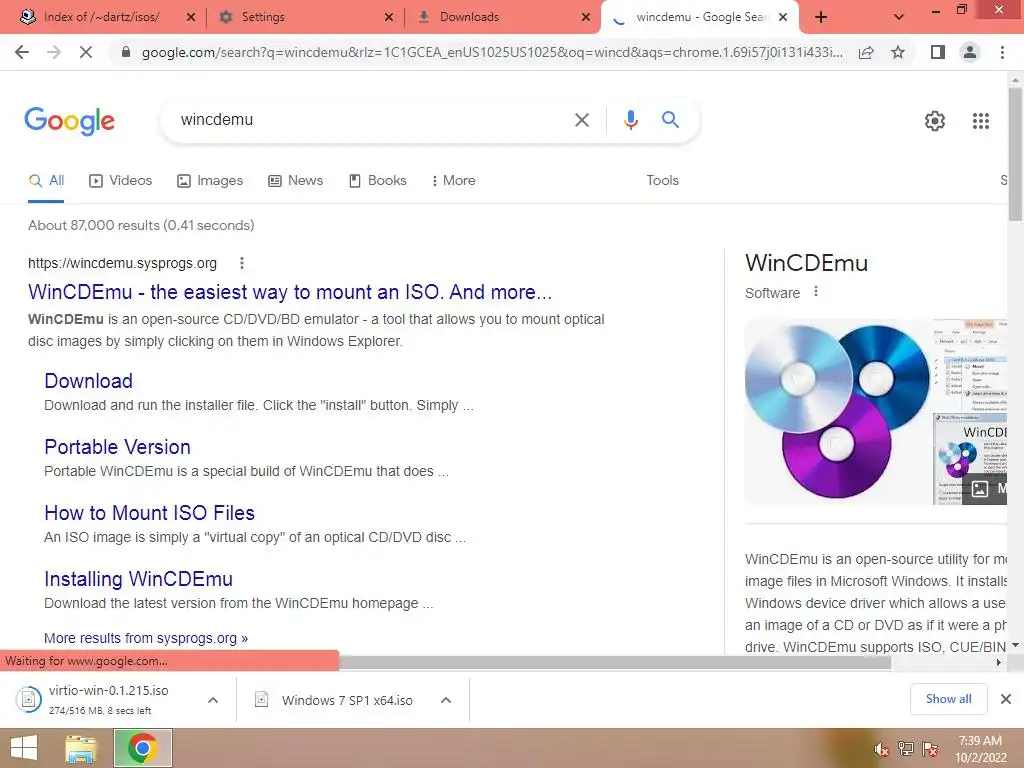The image size is (1024, 768).
Task: Open the Portable Version sitelink
Action: pos(118,447)
